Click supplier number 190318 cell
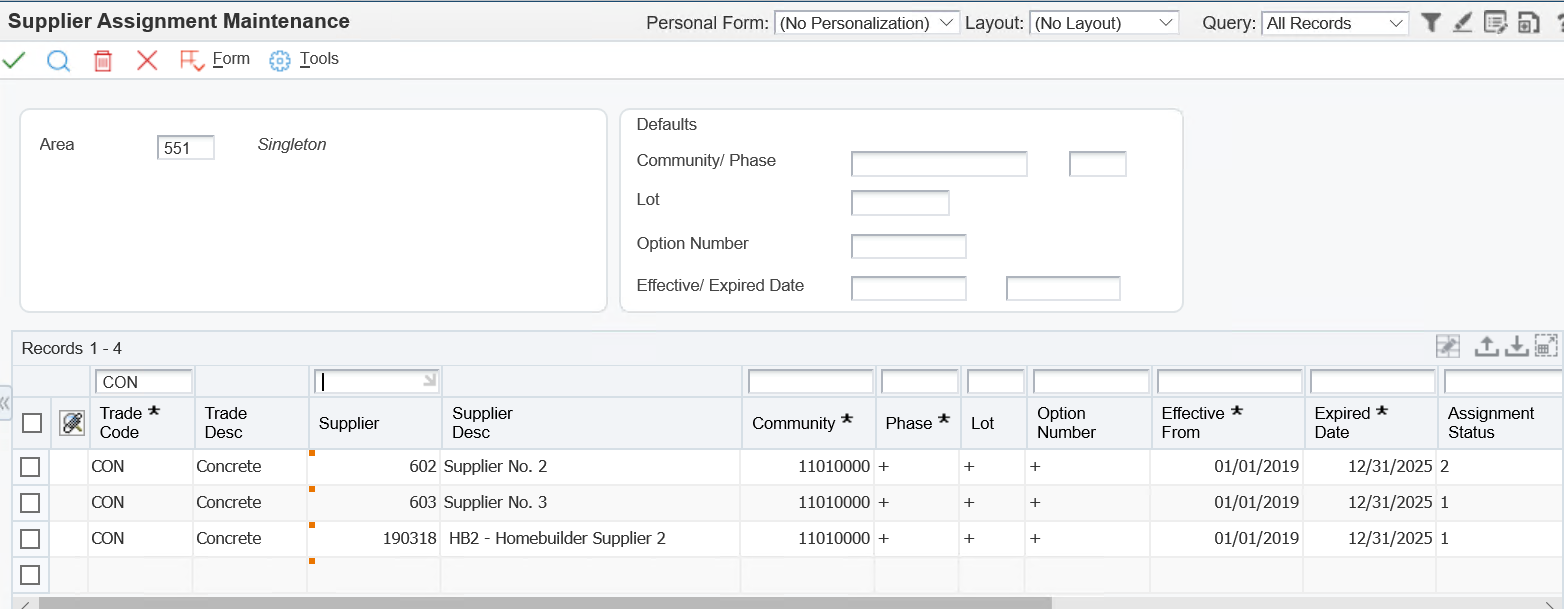The width and height of the screenshot is (1564, 609). [x=375, y=539]
